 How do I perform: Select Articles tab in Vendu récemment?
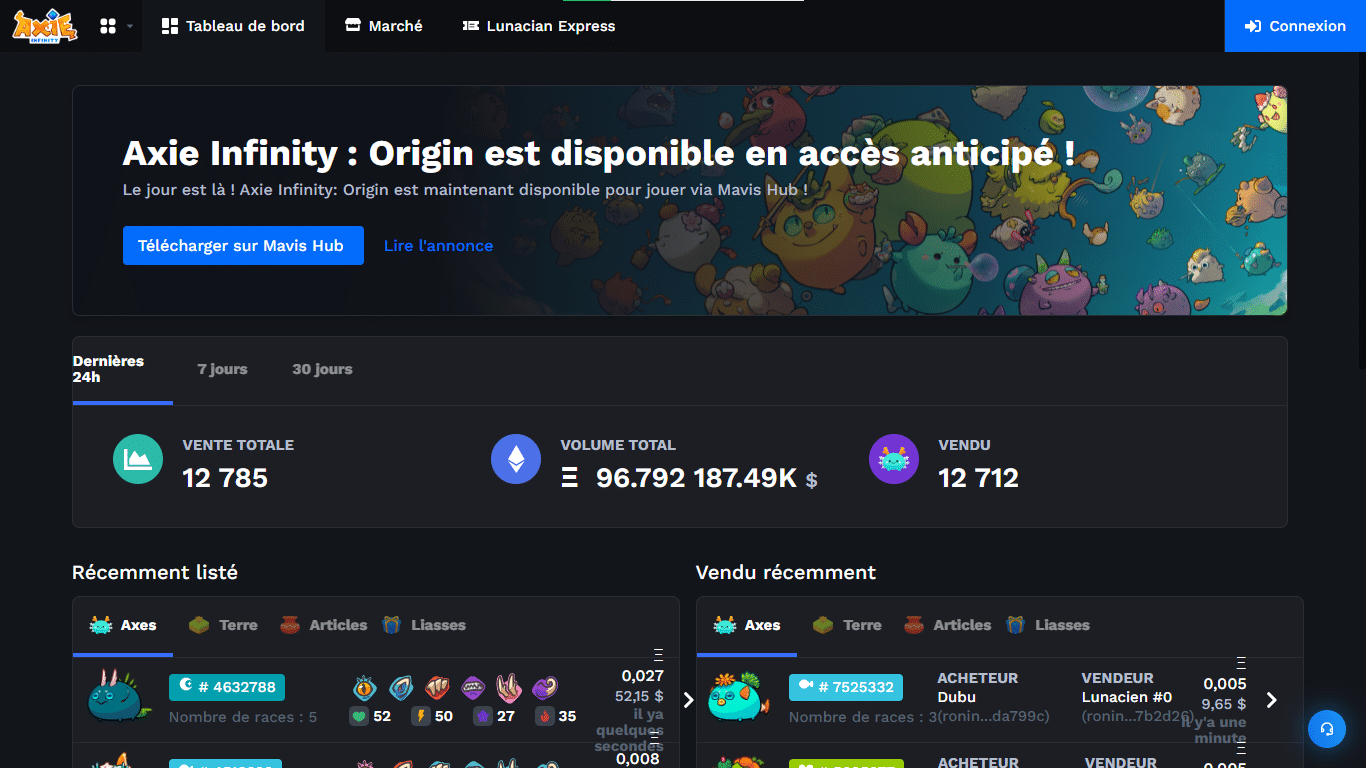click(x=947, y=625)
